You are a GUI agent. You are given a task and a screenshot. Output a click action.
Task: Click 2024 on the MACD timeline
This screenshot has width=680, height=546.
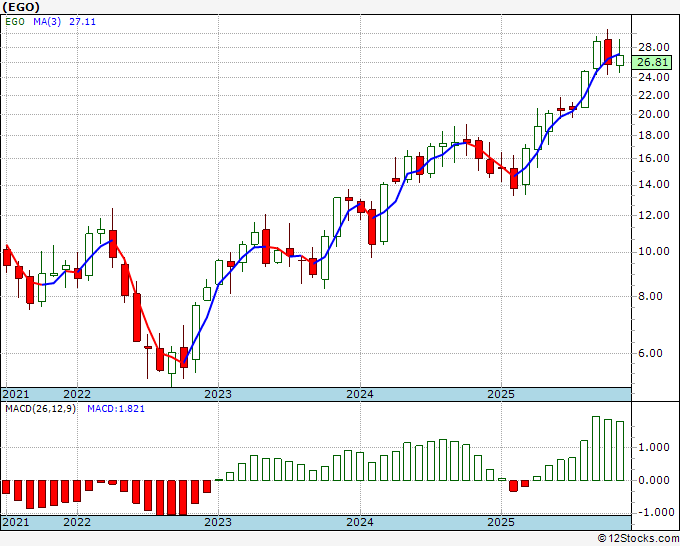coord(360,522)
